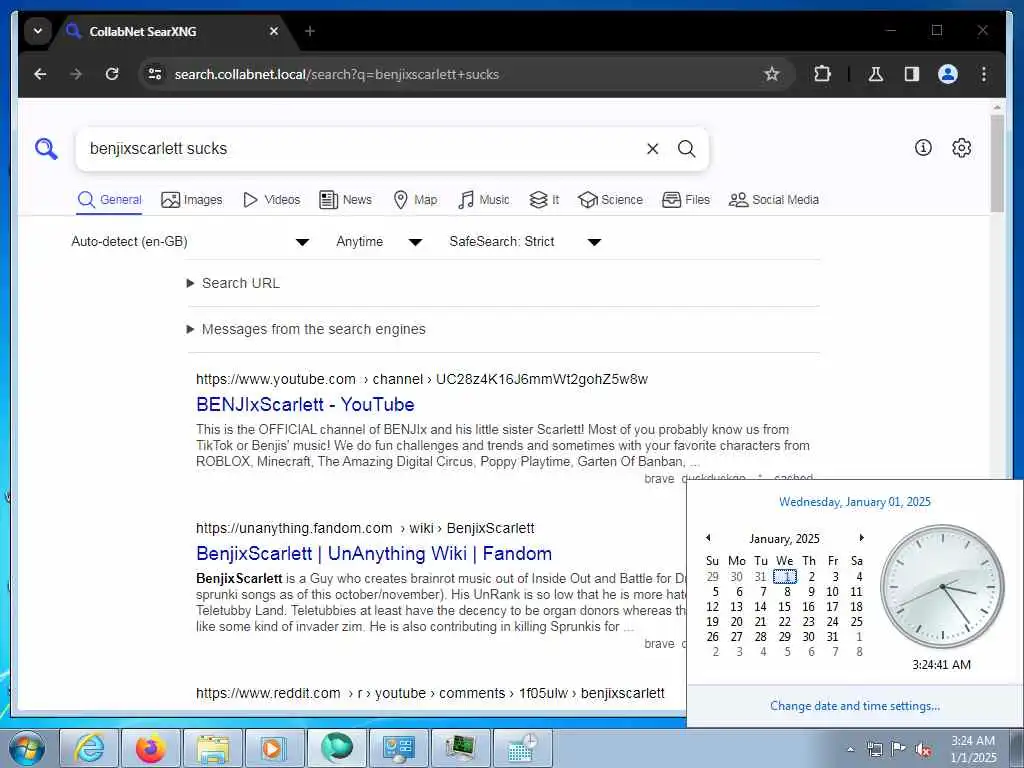Open SearXNG preferences gear icon

coord(961,148)
